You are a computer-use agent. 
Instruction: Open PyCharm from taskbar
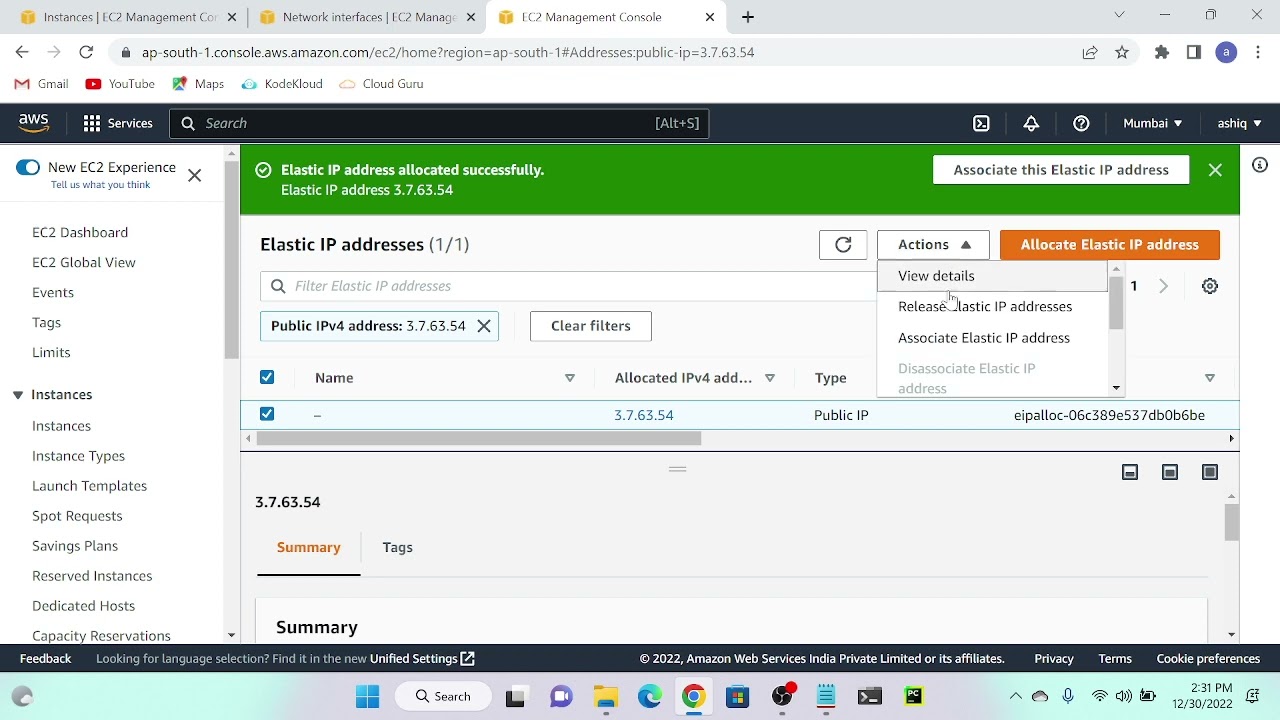click(x=914, y=697)
